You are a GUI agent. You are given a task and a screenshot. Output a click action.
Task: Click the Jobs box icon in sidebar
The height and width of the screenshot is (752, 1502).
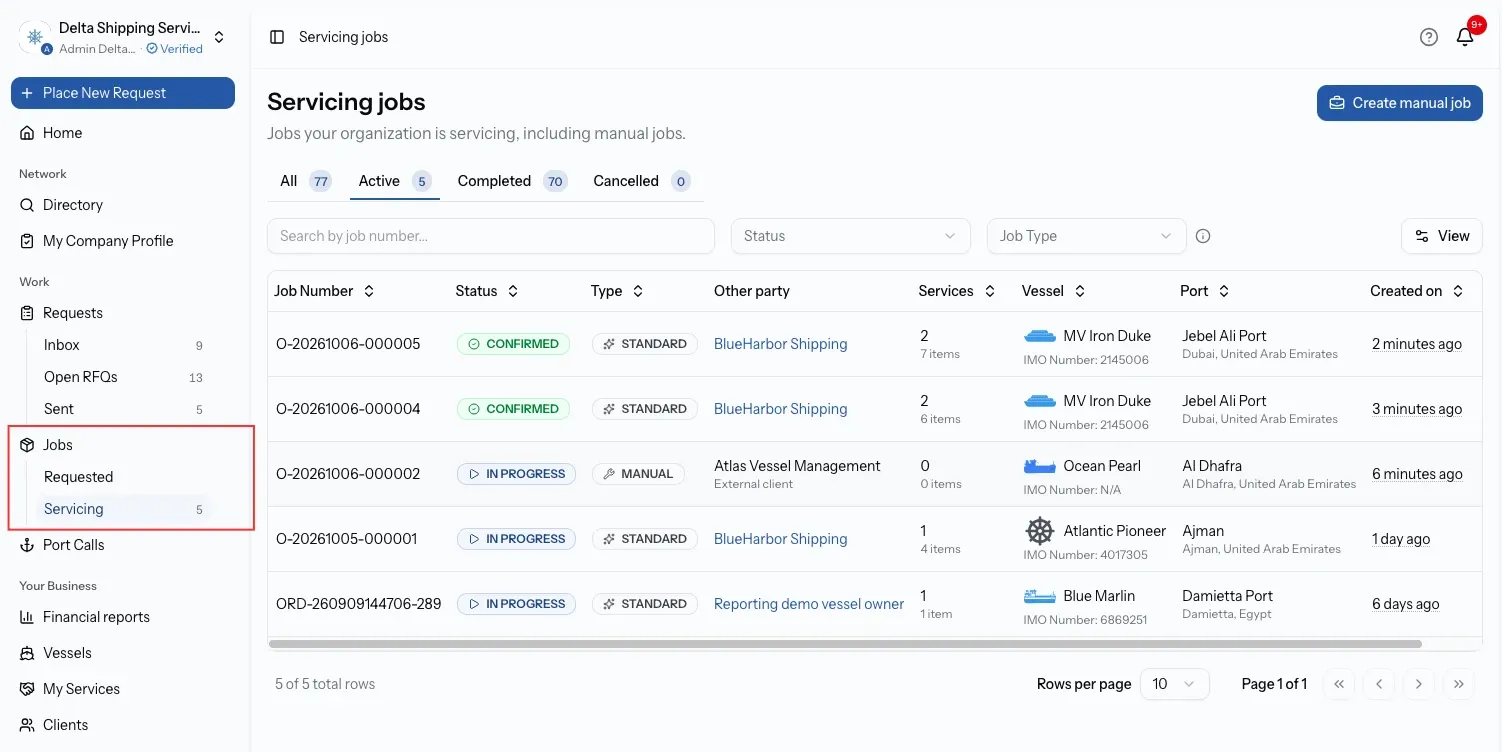coord(27,445)
